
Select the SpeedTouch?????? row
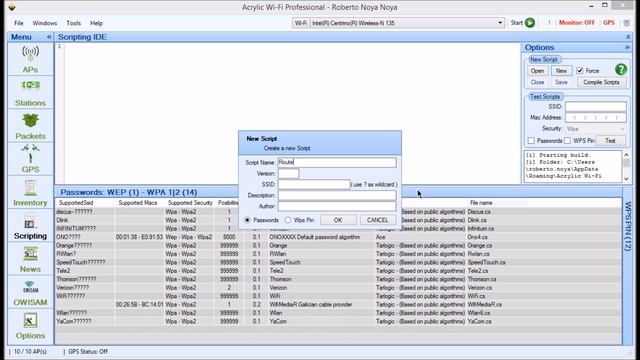338,262
